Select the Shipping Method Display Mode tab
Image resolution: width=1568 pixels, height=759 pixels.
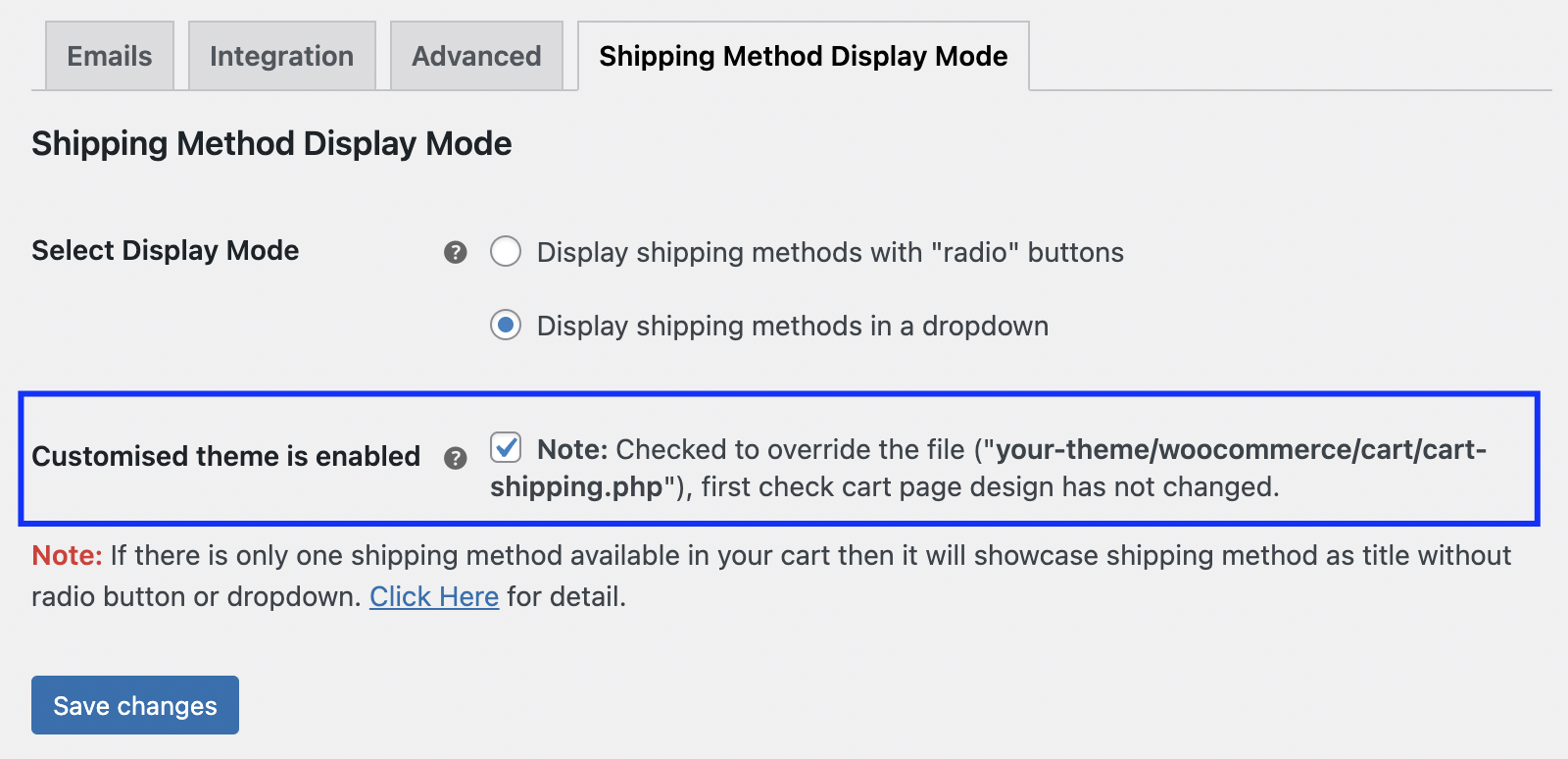click(x=803, y=57)
